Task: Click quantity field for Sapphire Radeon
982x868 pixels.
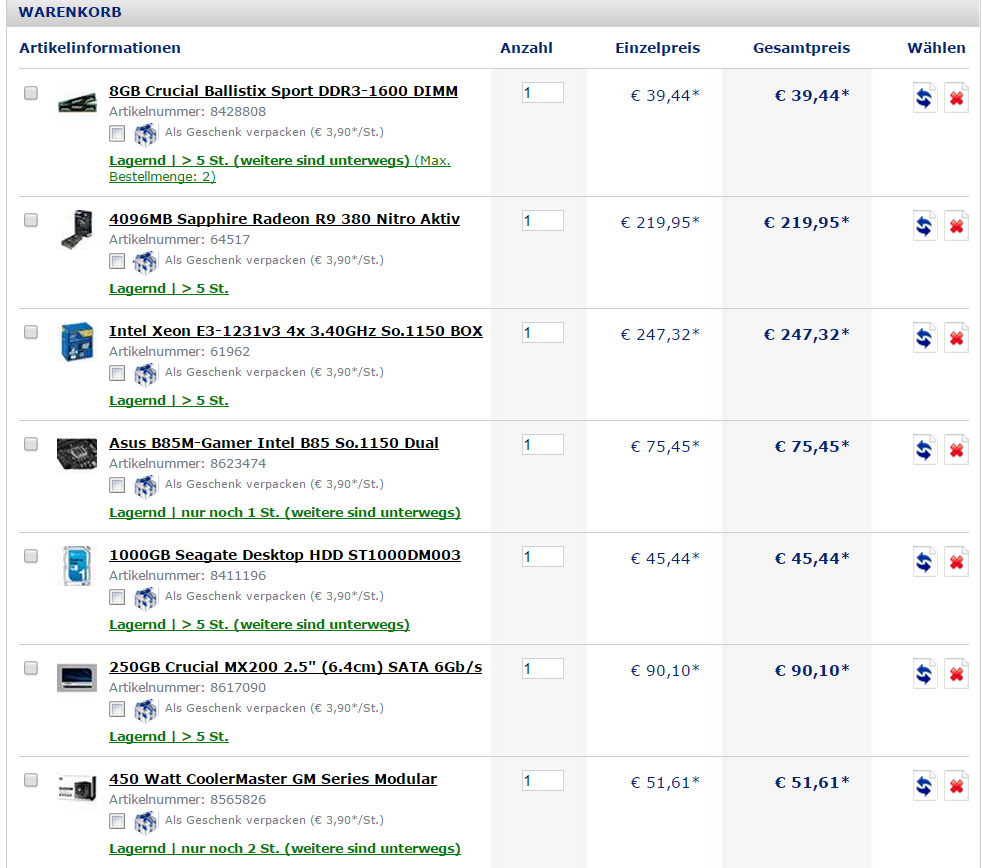Action: click(542, 220)
